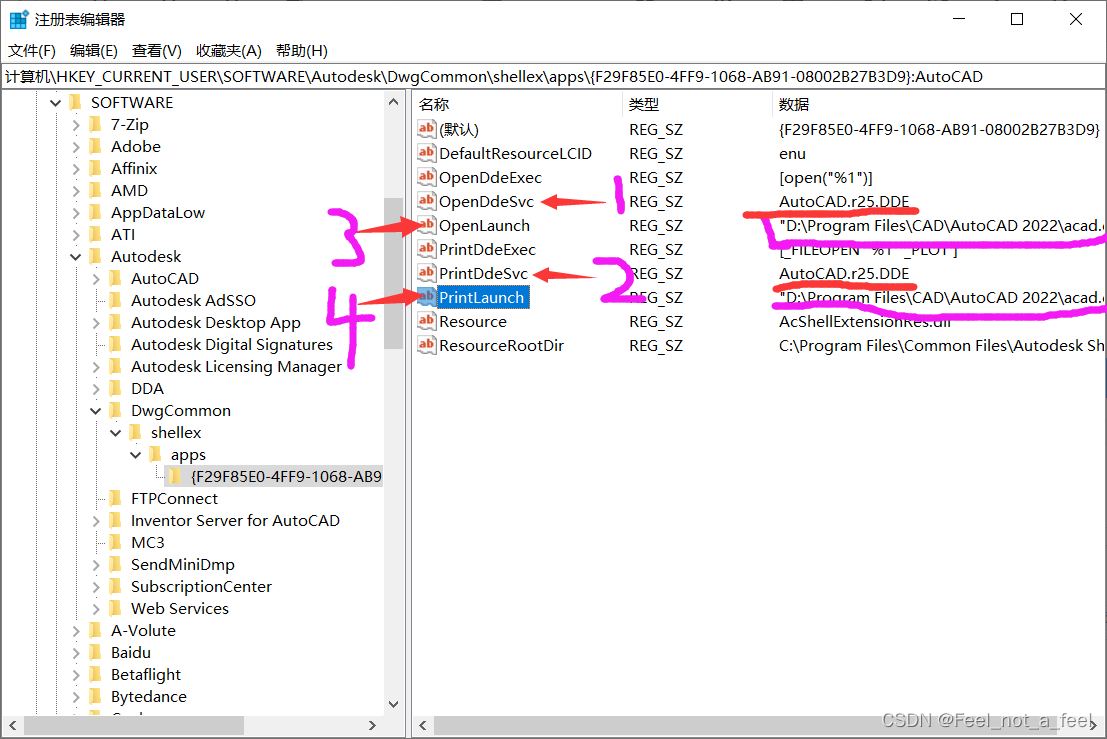Select the Adobe folder icon
Screen dimensions: 1107x739
[x=96, y=147]
